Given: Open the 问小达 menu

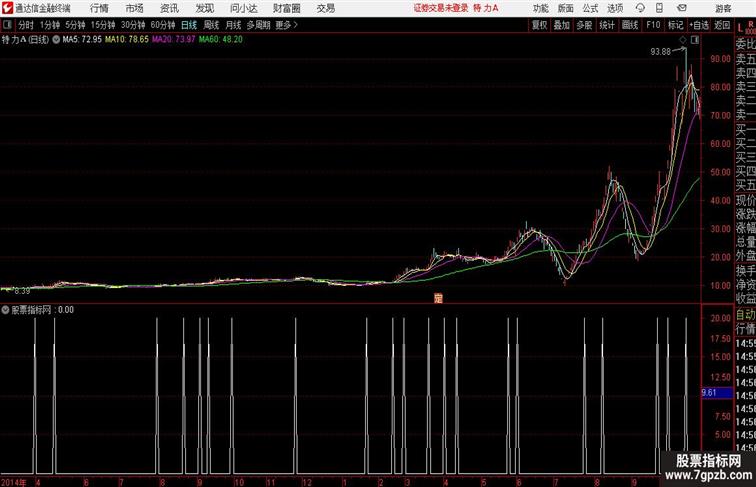Looking at the screenshot, I should [x=243, y=8].
